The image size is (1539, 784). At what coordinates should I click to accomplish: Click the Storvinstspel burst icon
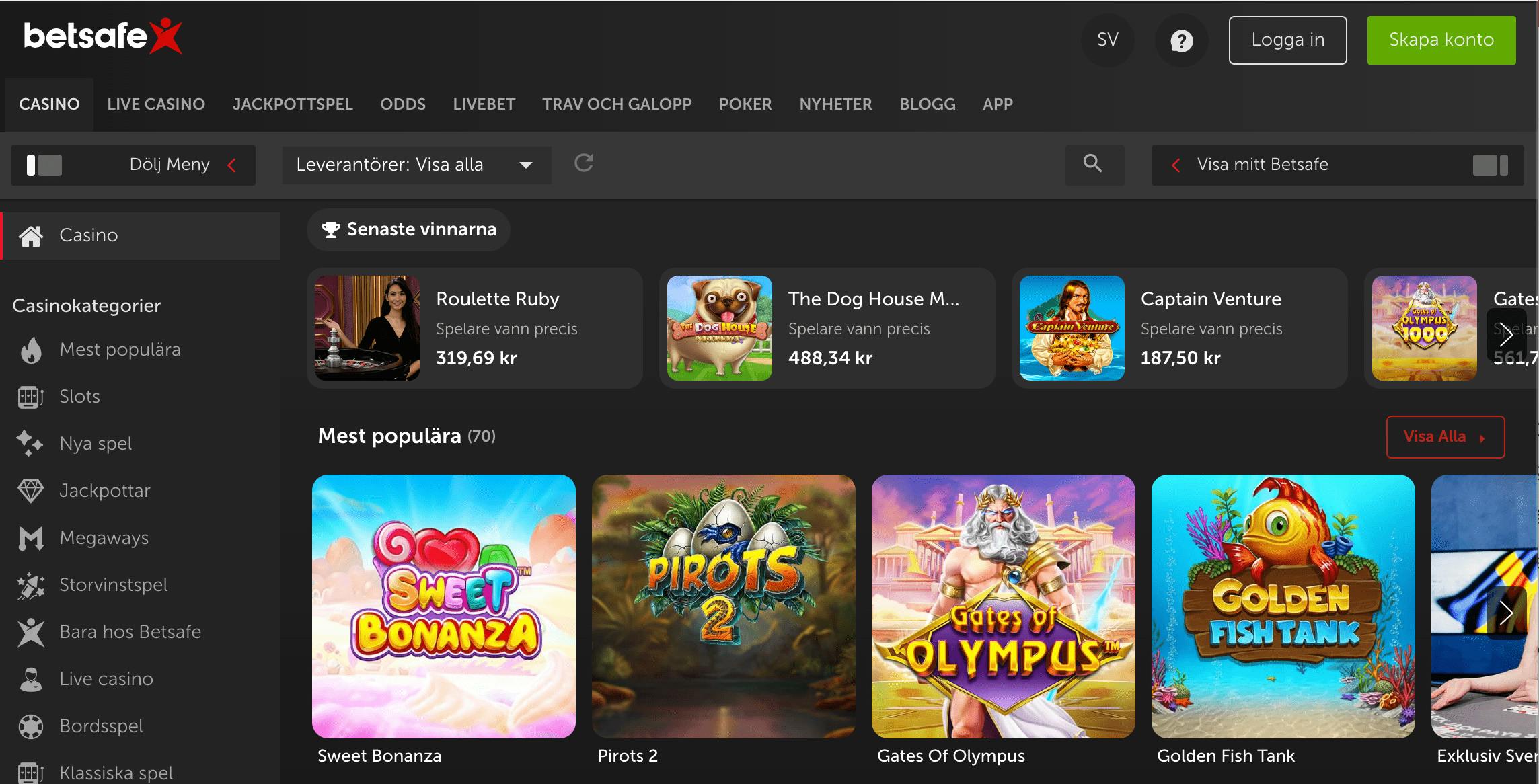click(x=31, y=586)
